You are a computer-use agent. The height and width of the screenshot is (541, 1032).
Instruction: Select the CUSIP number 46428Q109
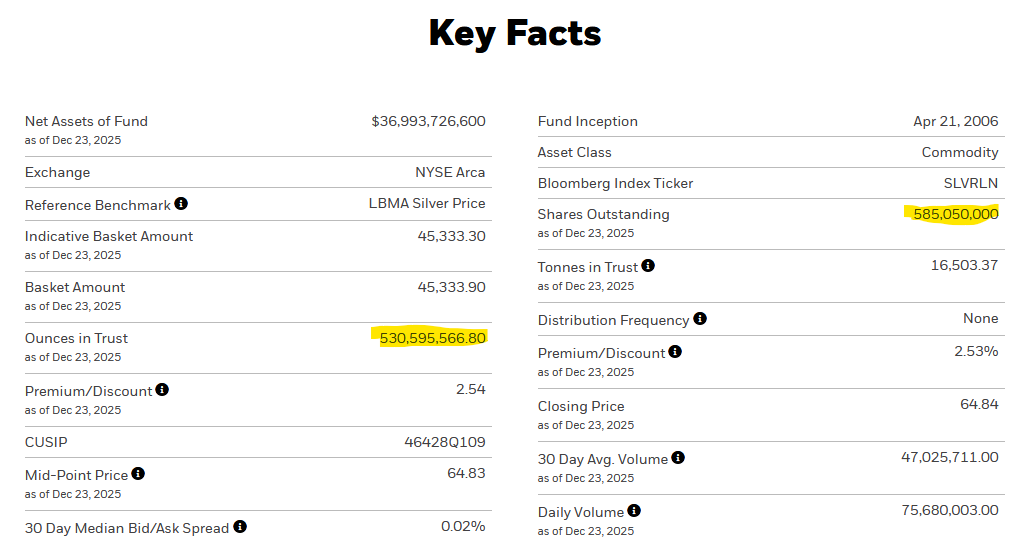445,442
